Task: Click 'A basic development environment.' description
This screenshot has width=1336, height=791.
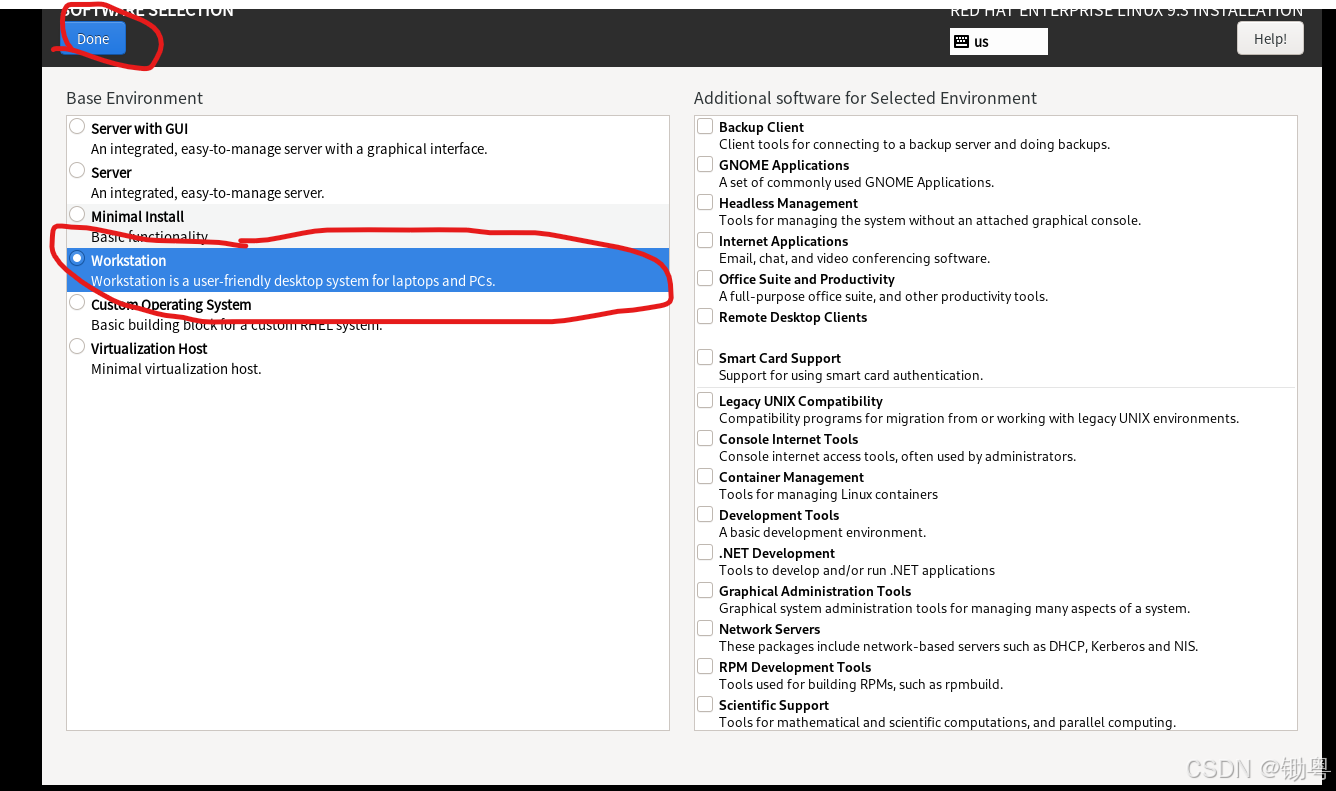Action: click(x=822, y=532)
